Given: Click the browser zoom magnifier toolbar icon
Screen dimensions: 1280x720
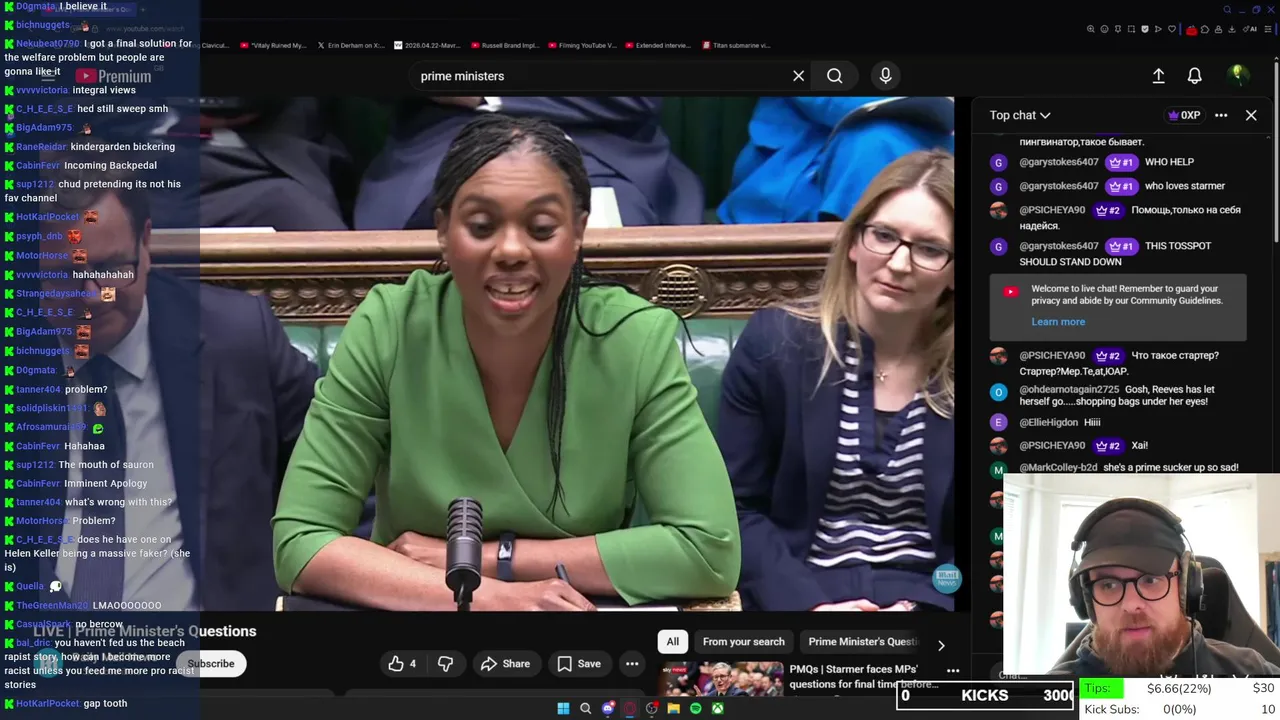Looking at the screenshot, I should coord(1090,29).
